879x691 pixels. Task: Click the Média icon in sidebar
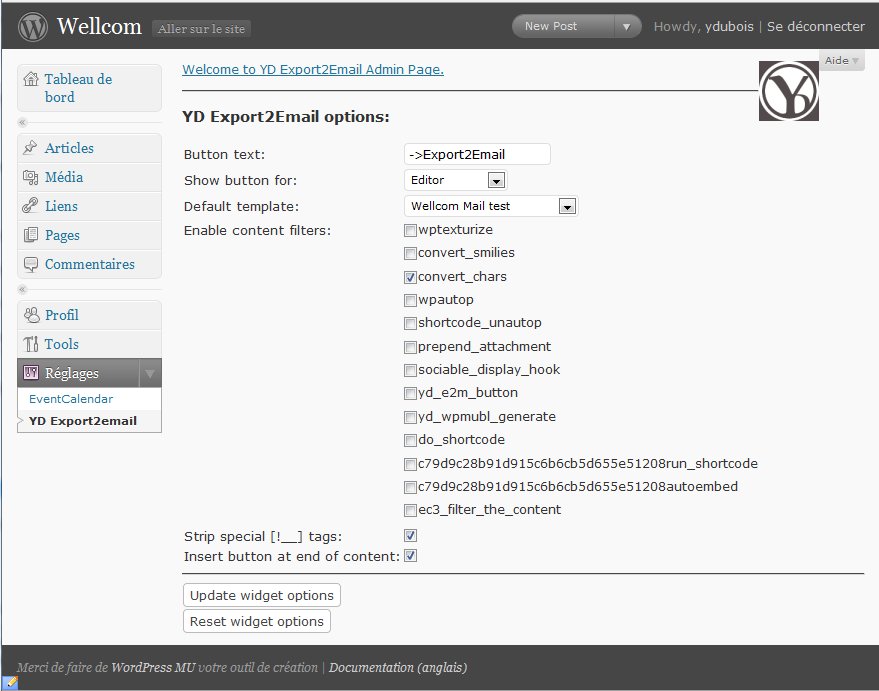coord(30,177)
